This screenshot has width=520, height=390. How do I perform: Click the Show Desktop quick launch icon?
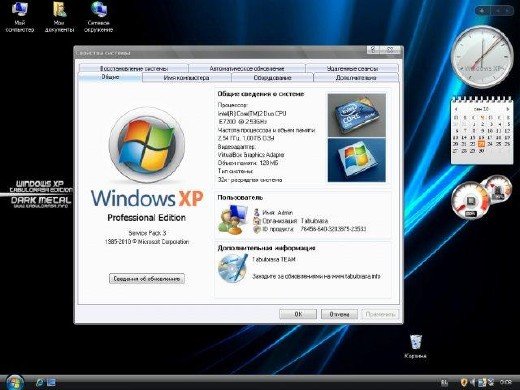(x=51, y=382)
